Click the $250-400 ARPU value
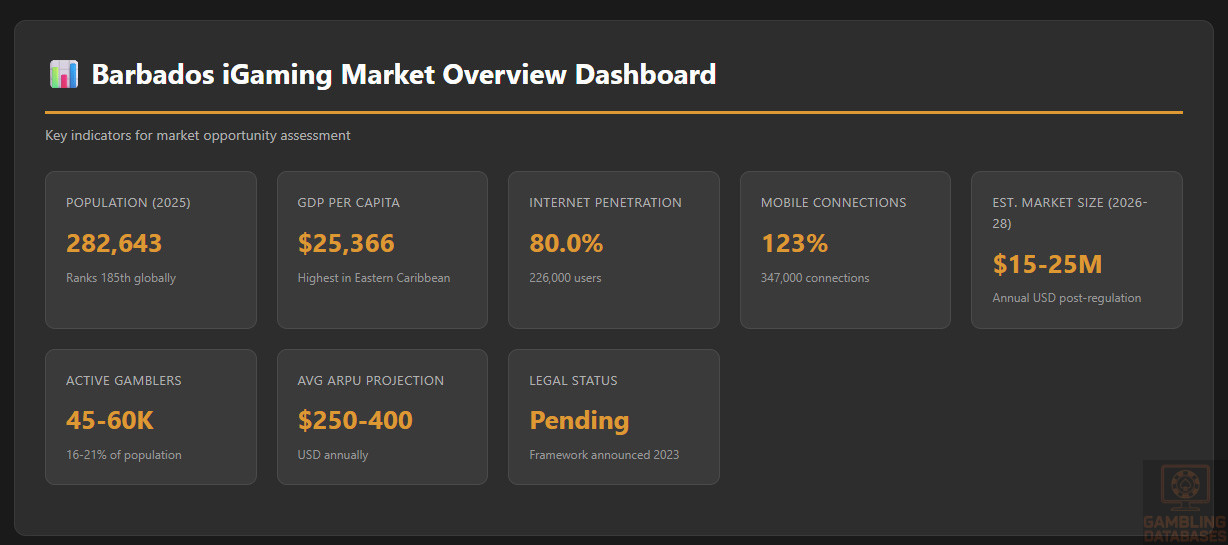The height and width of the screenshot is (545, 1228). 355,420
